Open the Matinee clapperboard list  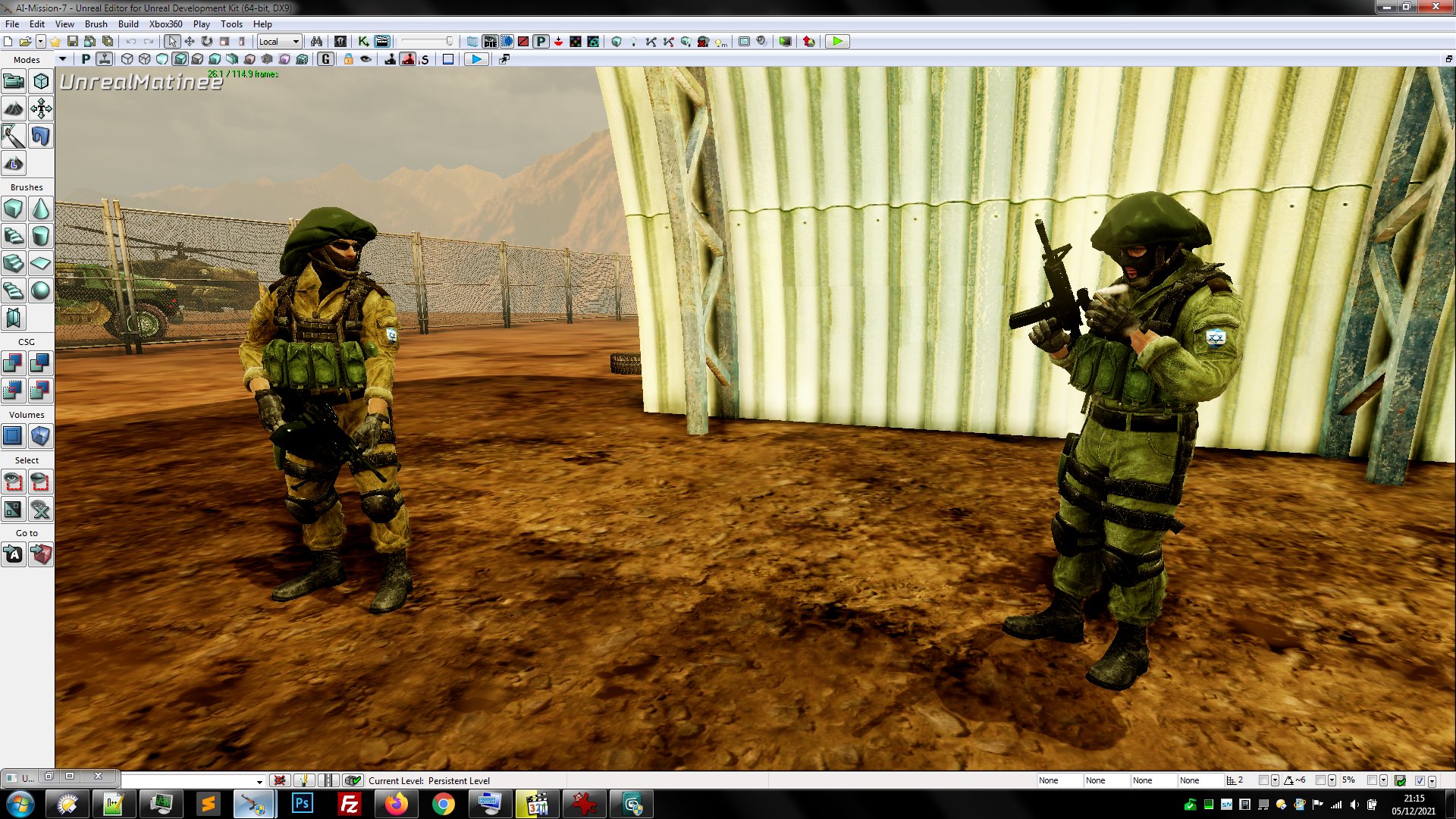[x=381, y=42]
